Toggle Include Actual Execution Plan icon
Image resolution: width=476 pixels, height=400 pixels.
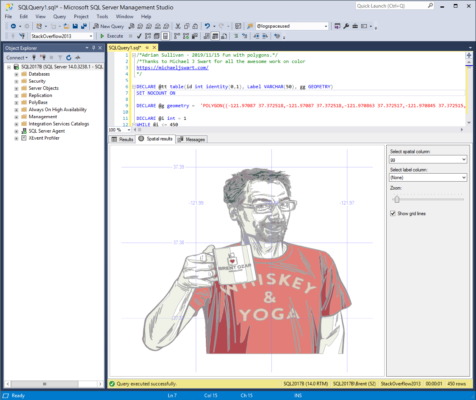click(177, 36)
